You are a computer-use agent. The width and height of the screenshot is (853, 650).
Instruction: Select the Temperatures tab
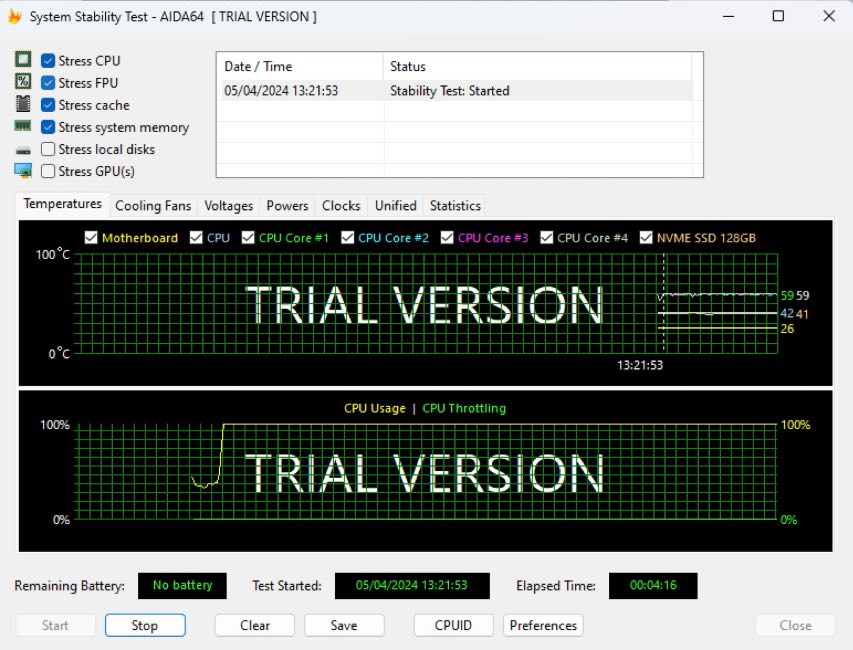click(x=63, y=204)
